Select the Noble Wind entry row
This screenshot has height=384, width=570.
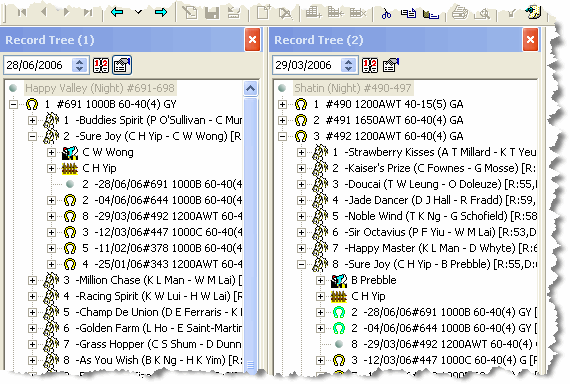pyautogui.click(x=434, y=216)
